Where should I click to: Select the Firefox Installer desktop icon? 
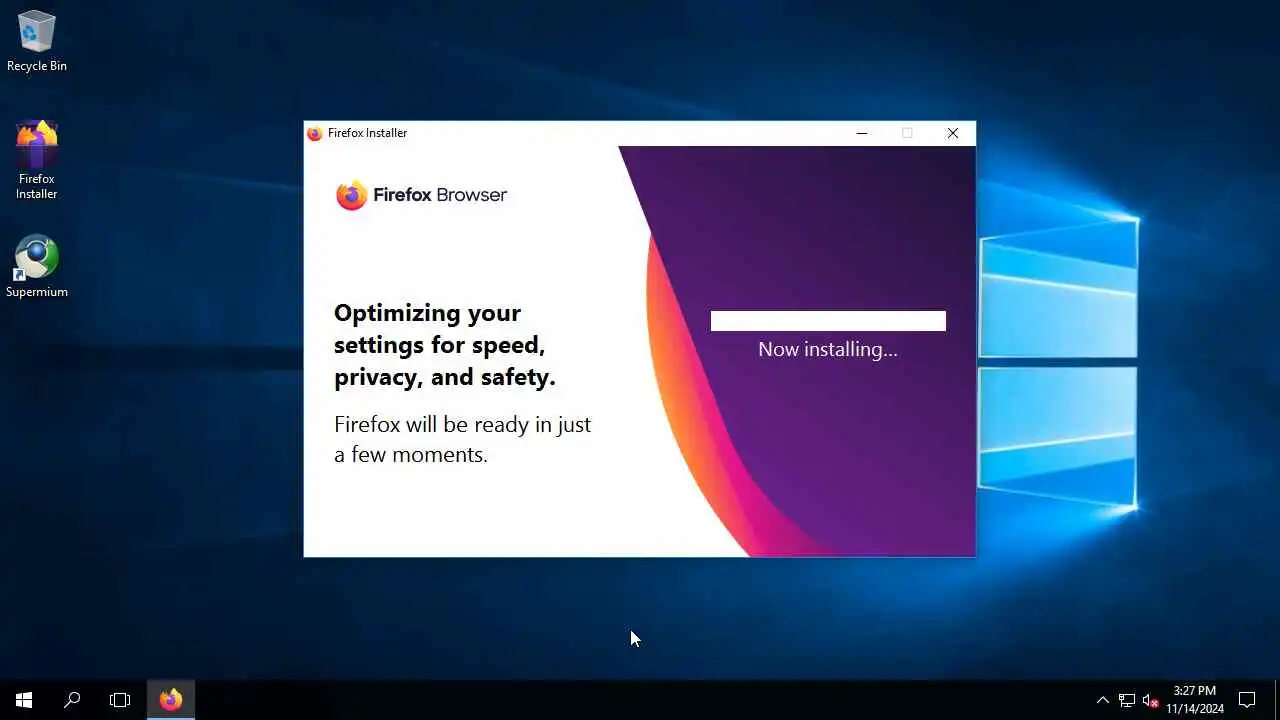[x=37, y=160]
